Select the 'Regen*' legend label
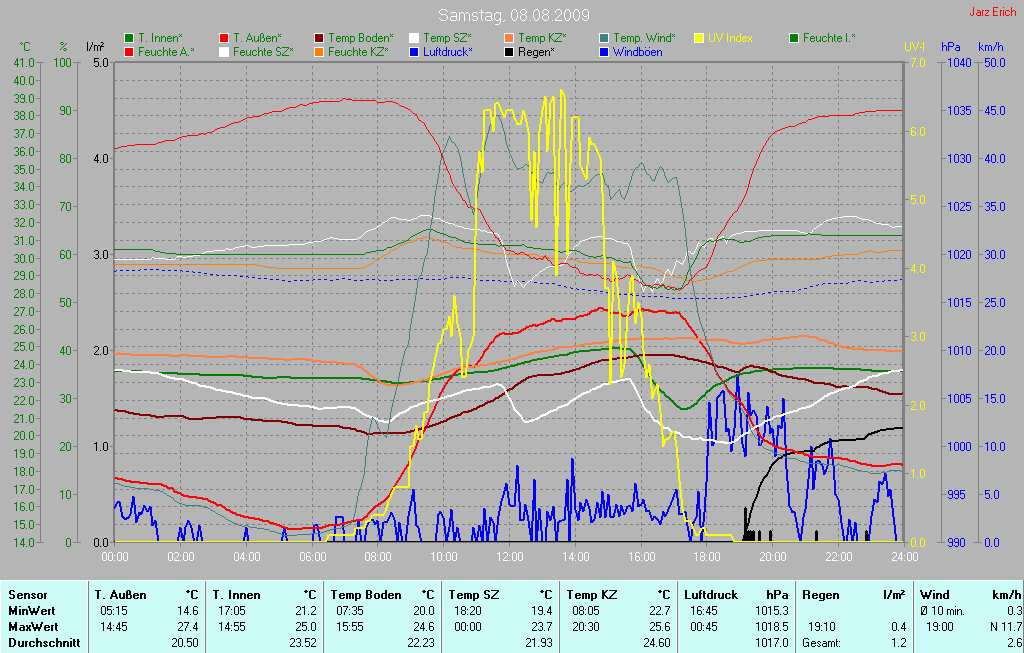 (x=537, y=52)
